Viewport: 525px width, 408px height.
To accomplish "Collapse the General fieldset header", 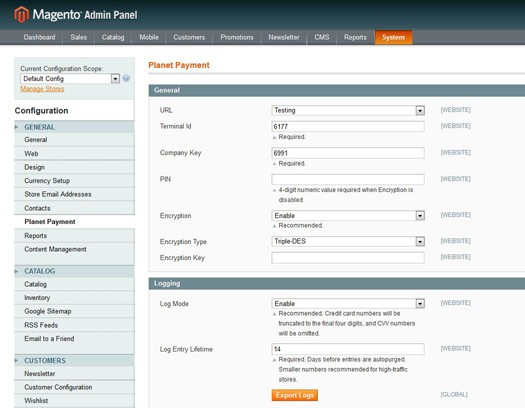I will pos(336,90).
